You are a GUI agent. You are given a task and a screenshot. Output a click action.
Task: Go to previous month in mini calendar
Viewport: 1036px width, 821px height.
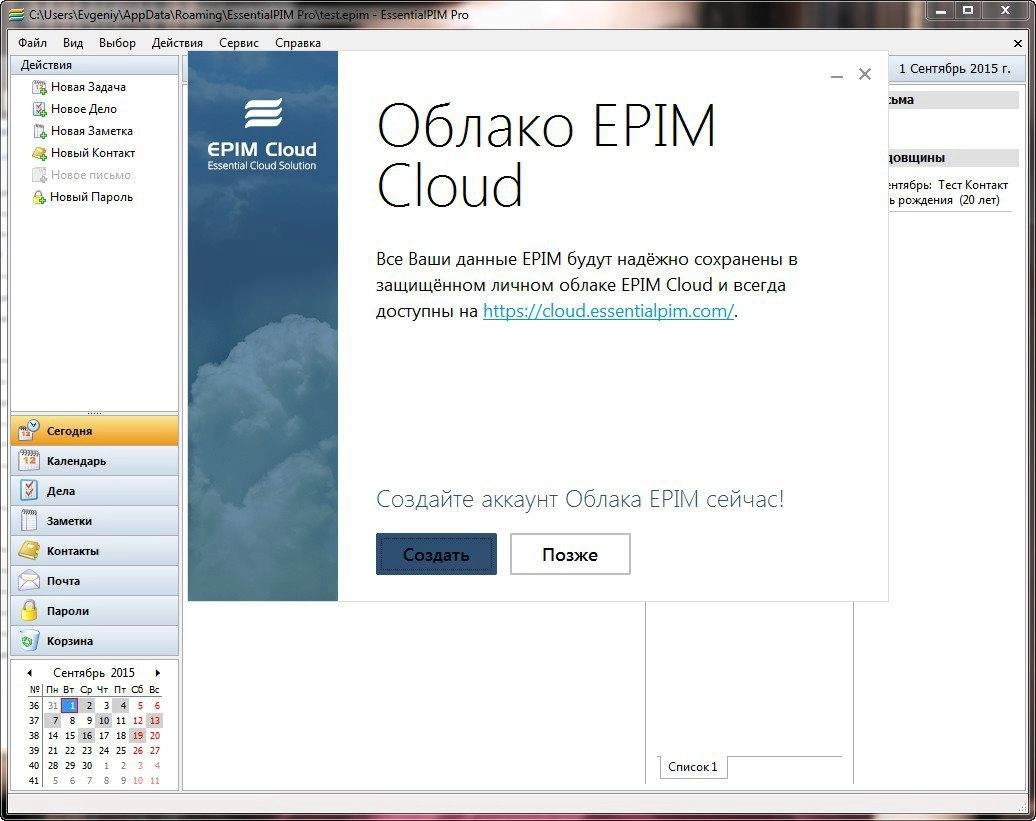[30, 672]
